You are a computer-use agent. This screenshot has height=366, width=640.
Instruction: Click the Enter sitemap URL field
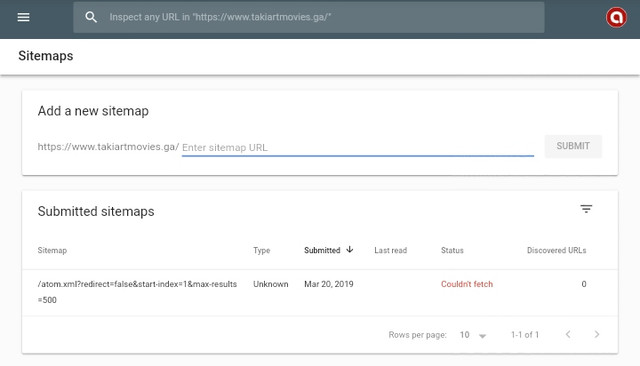coord(358,147)
